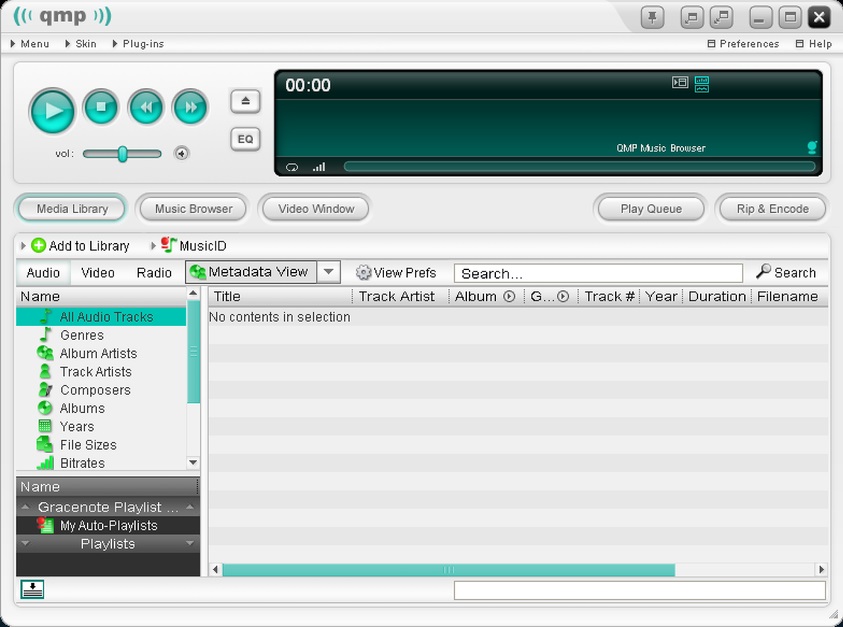Open Rip & Encode panel
843x627 pixels.
[x=773, y=209]
